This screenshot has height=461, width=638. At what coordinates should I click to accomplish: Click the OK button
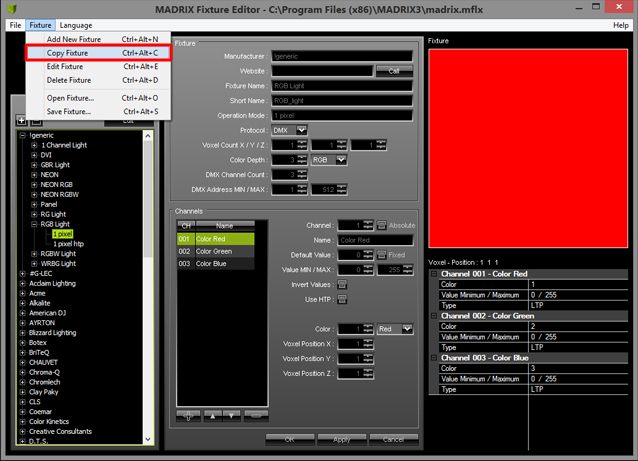290,439
